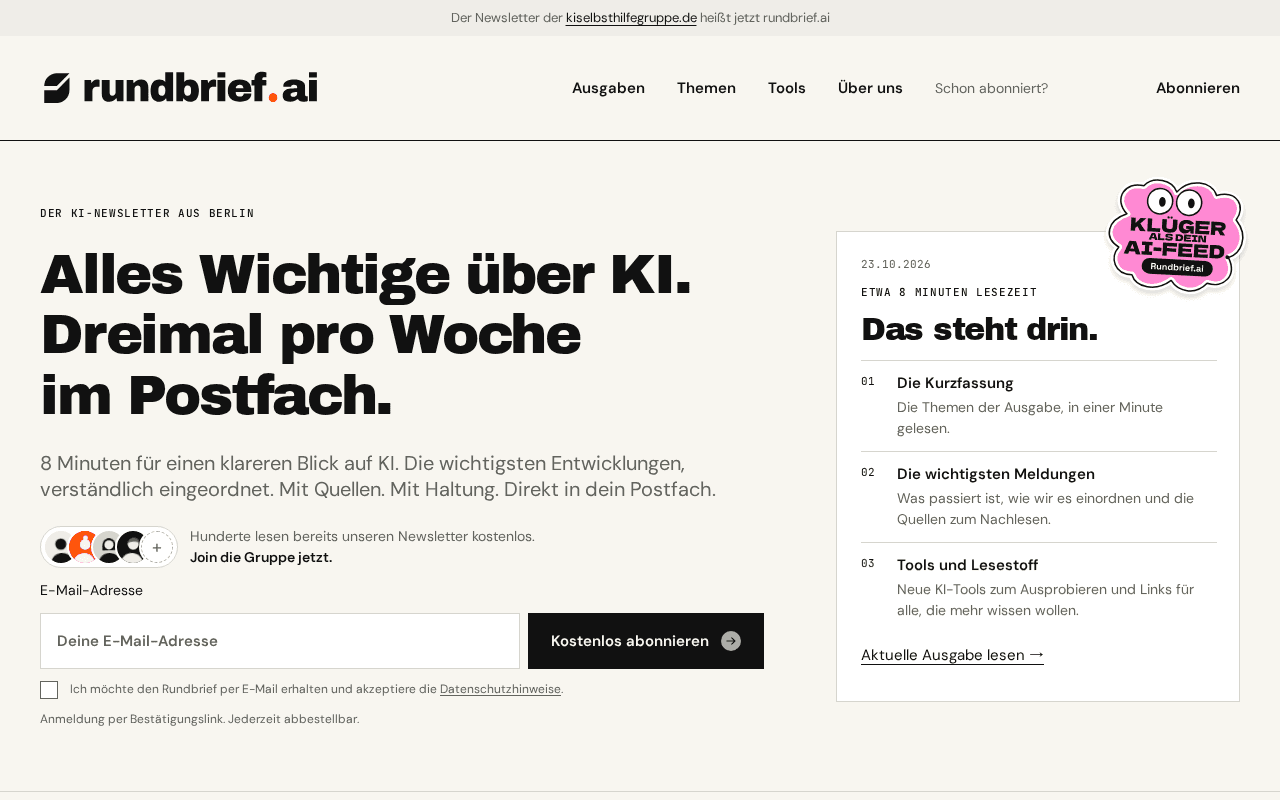The width and height of the screenshot is (1280, 800).
Task: Click the Schon abonniert? link
Action: click(x=991, y=88)
